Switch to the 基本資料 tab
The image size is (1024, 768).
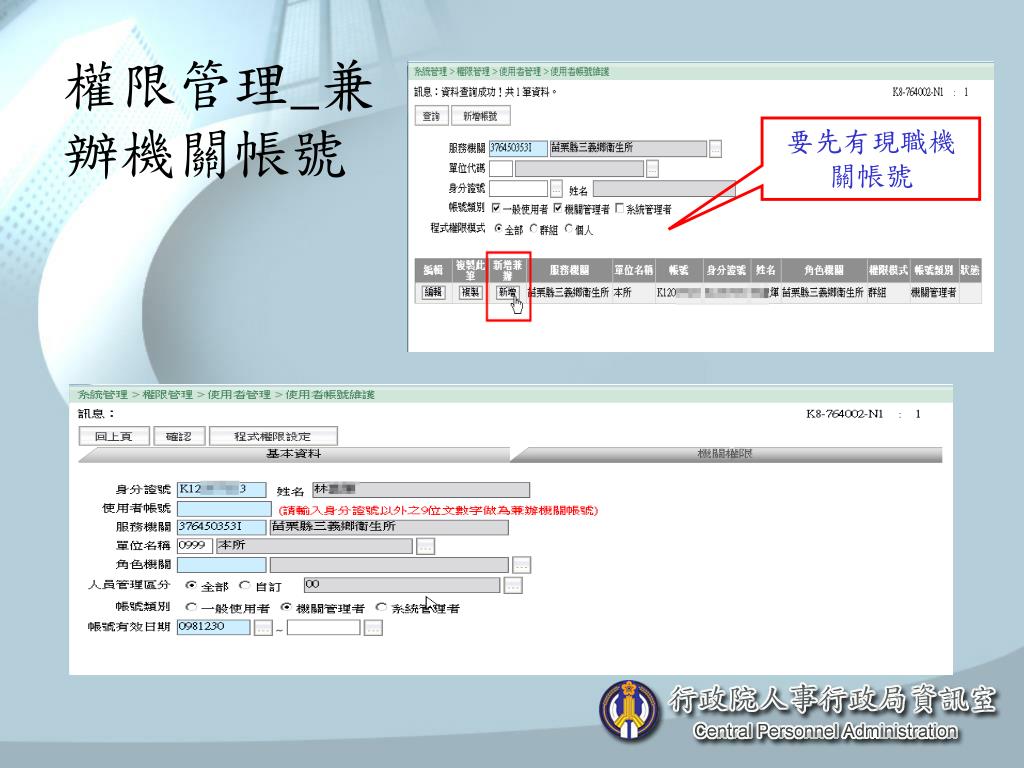293,455
